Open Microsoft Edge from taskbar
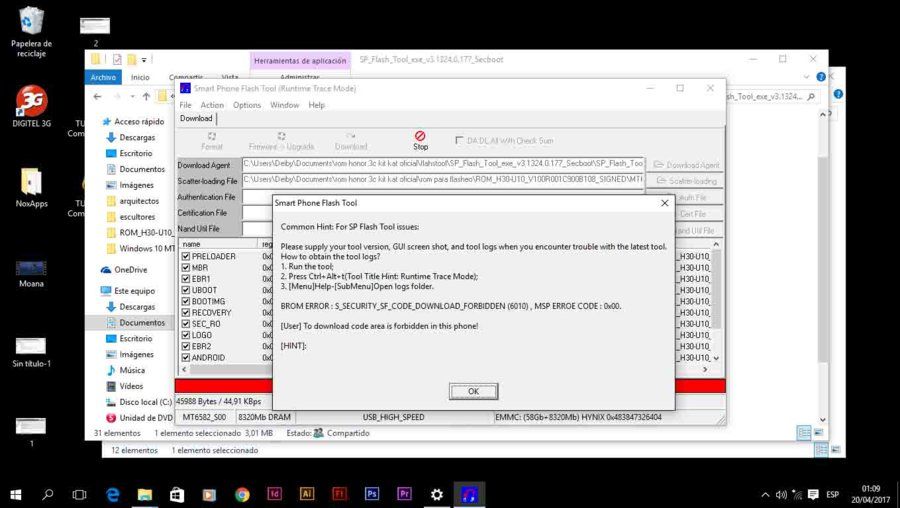Viewport: 900px width, 508px height. 112,494
